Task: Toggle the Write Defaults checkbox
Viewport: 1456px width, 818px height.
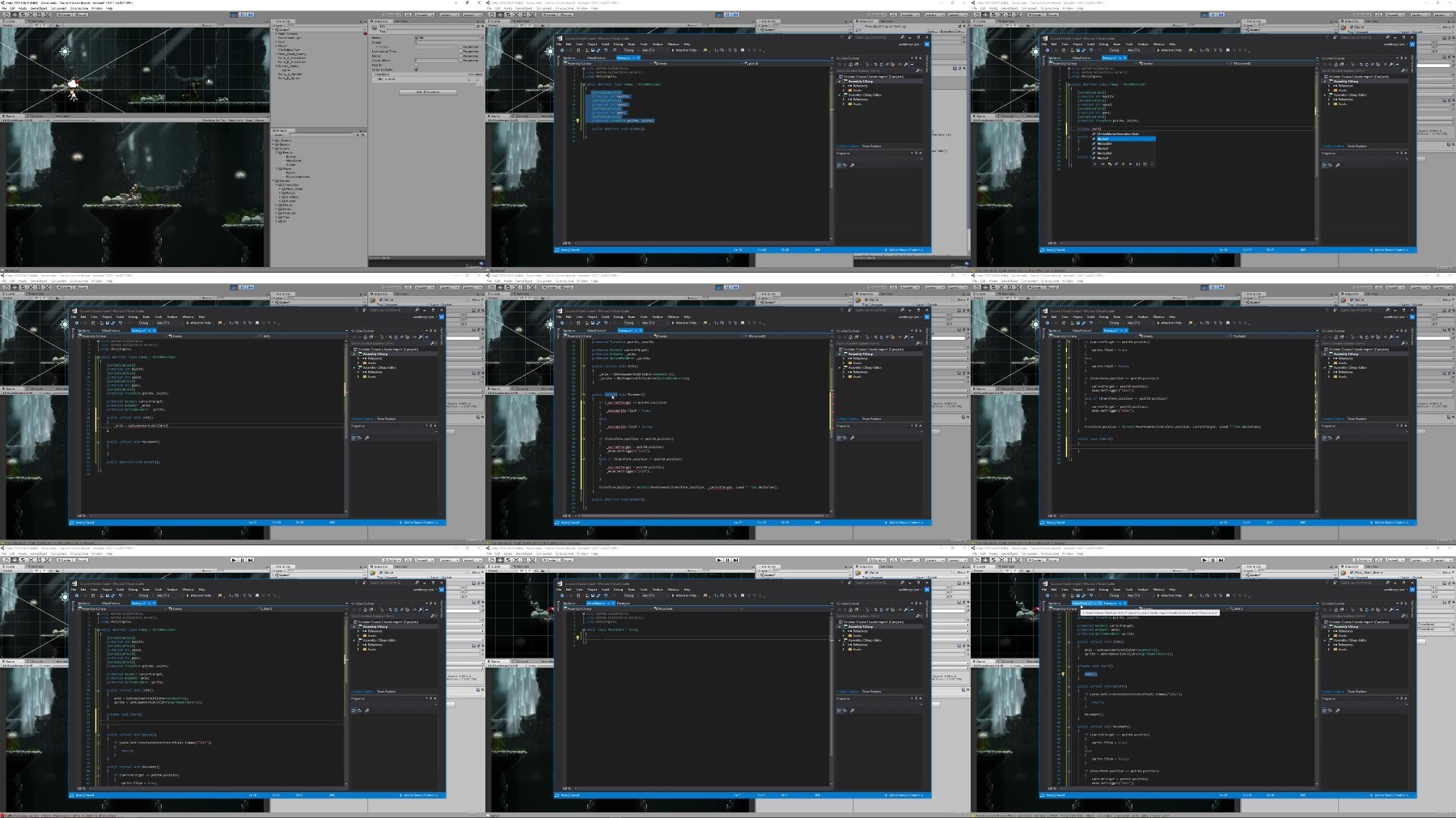Action: [x=416, y=70]
